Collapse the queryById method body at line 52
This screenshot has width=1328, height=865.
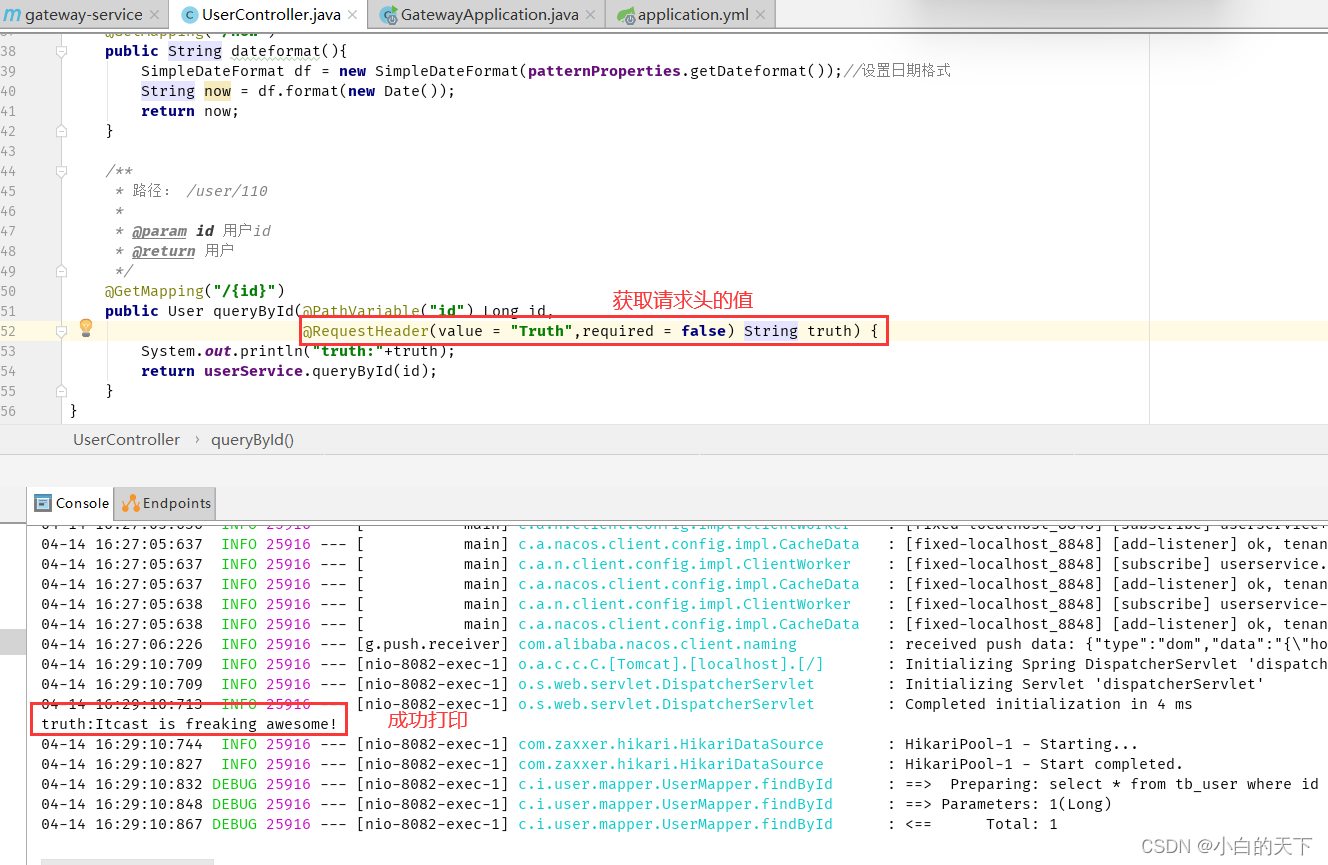pyautogui.click(x=62, y=331)
